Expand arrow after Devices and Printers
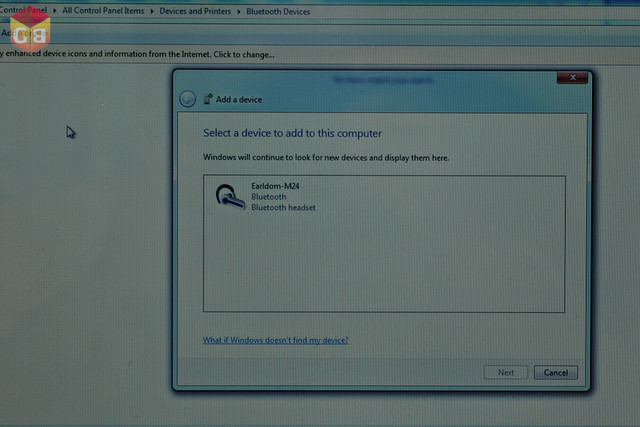Screen dimensions: 640x427 pyautogui.click(x=239, y=11)
